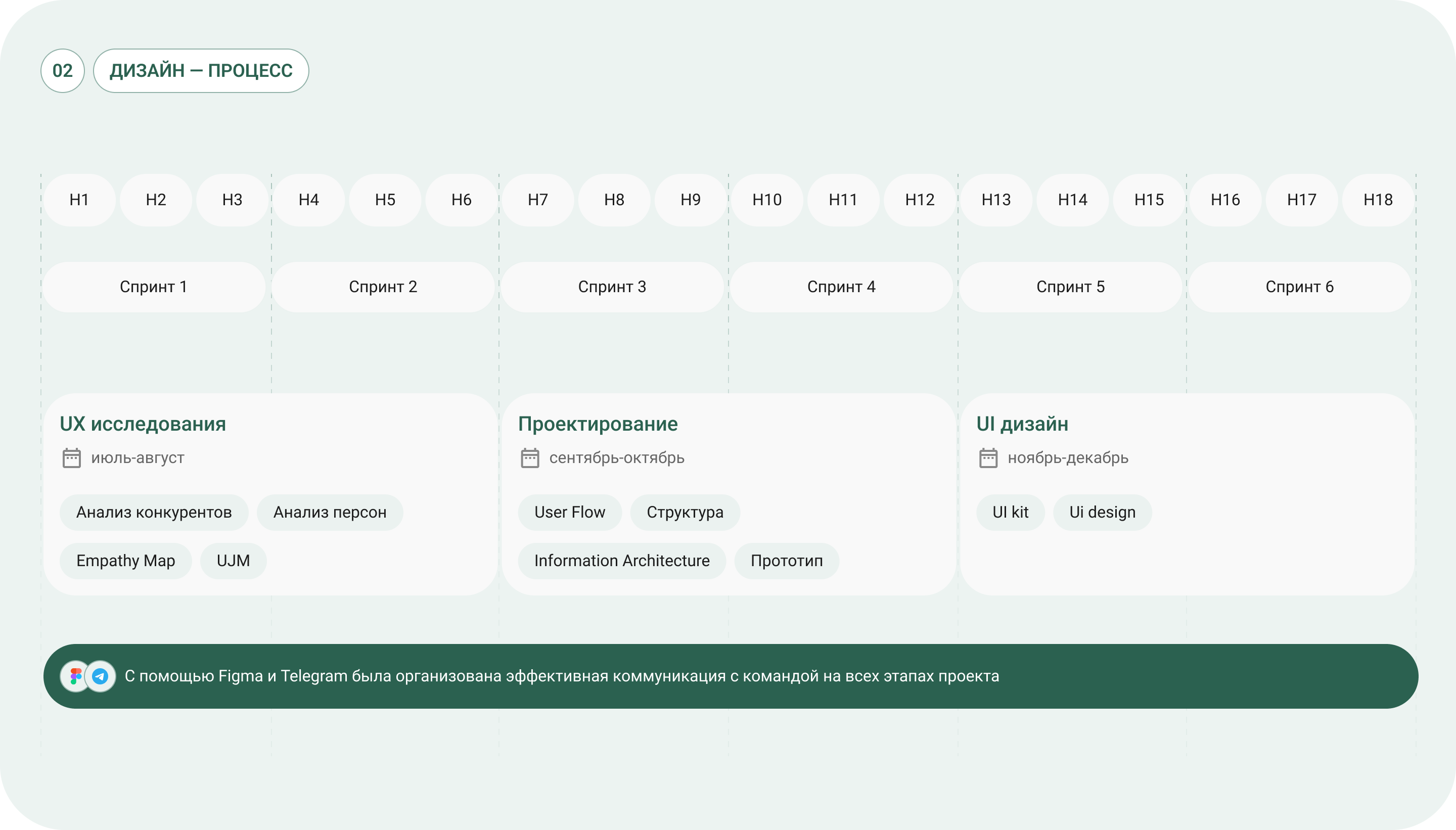
Task: Click calendar icon beside ноябрь-декабрь
Action: click(x=988, y=458)
